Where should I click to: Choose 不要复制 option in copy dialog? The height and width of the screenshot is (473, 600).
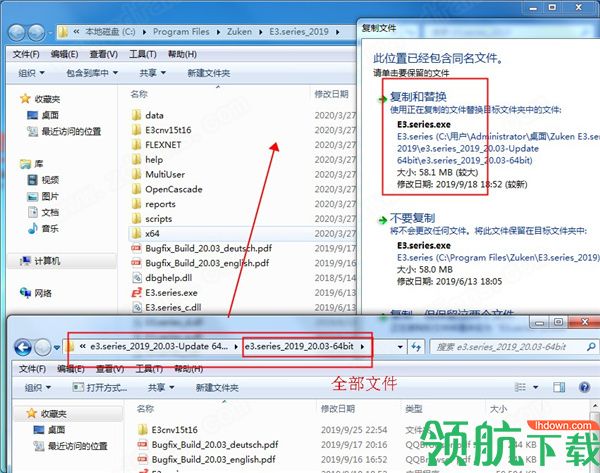(x=412, y=218)
